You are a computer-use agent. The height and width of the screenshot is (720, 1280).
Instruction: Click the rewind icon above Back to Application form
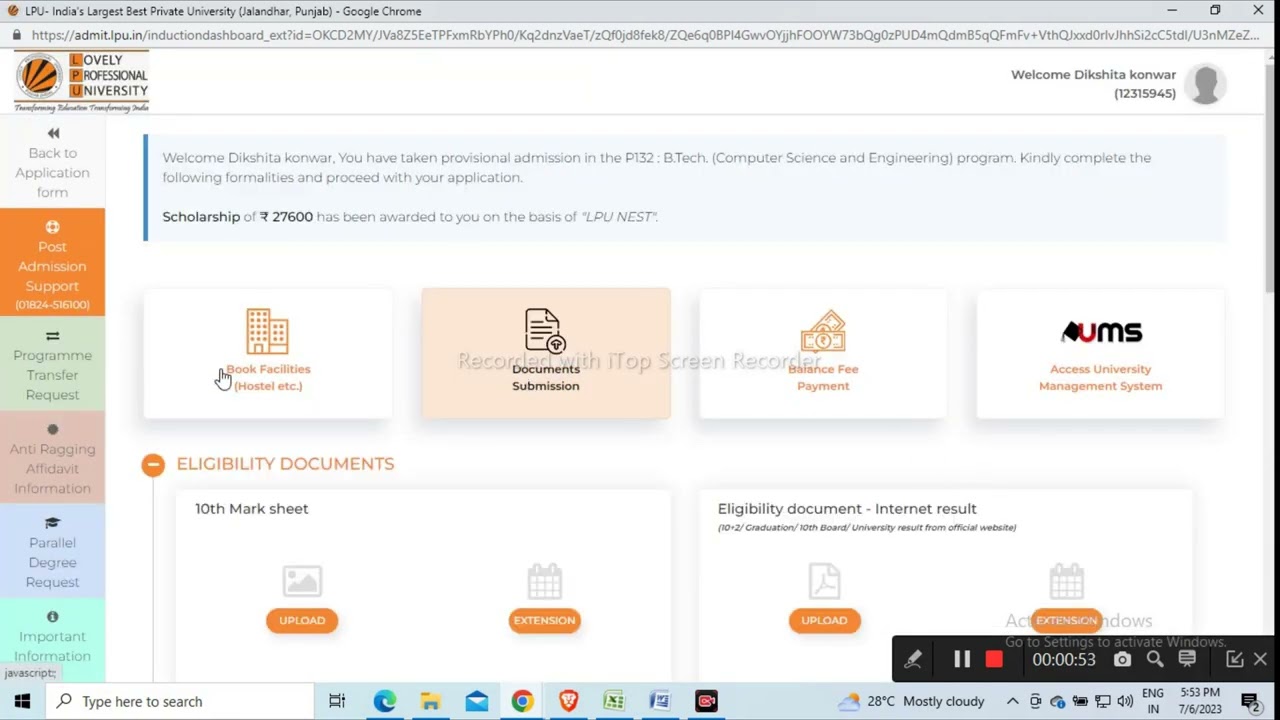[x=53, y=133]
